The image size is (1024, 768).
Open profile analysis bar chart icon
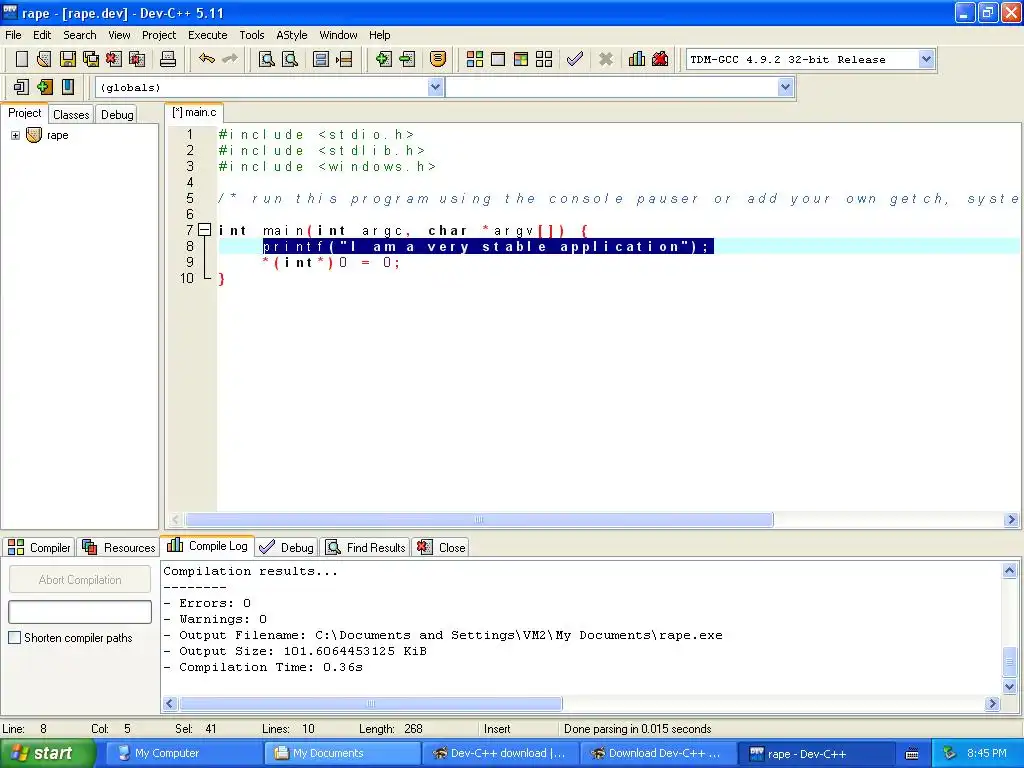[x=637, y=59]
